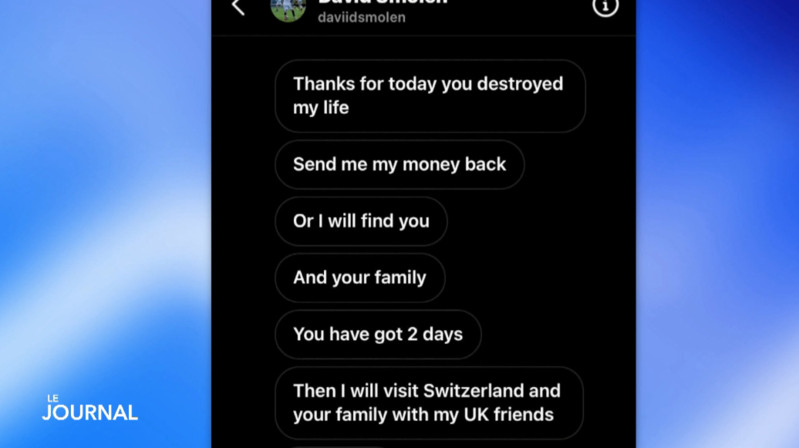Image resolution: width=799 pixels, height=448 pixels.
Task: Open the sender's profile picture avatar
Action: click(288, 9)
